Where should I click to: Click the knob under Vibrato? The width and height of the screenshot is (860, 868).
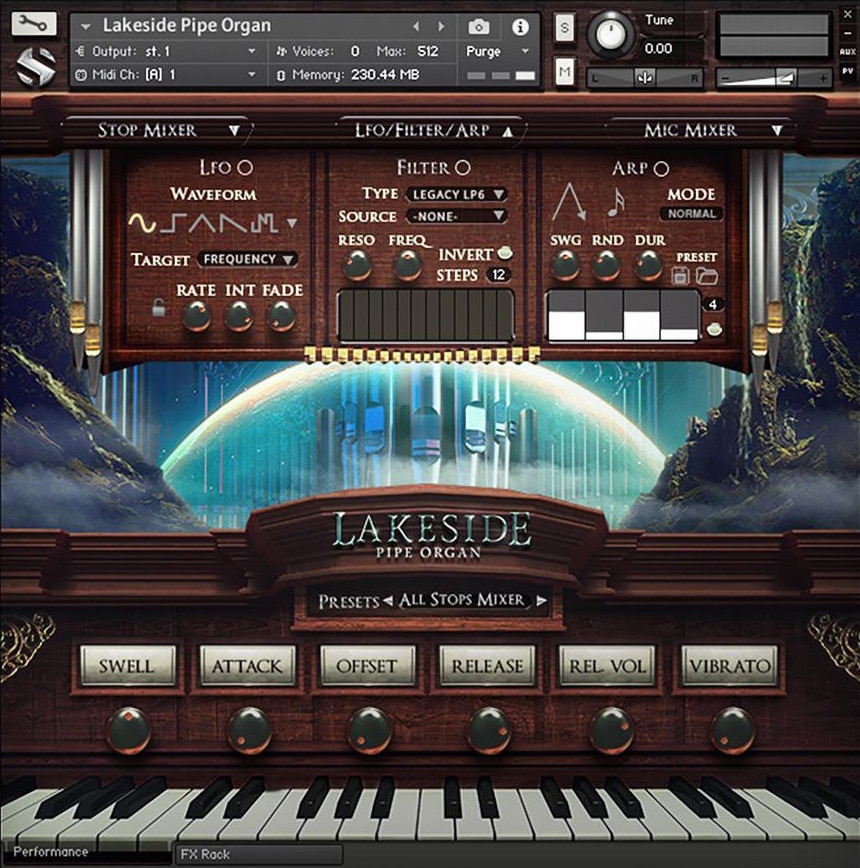click(x=732, y=730)
